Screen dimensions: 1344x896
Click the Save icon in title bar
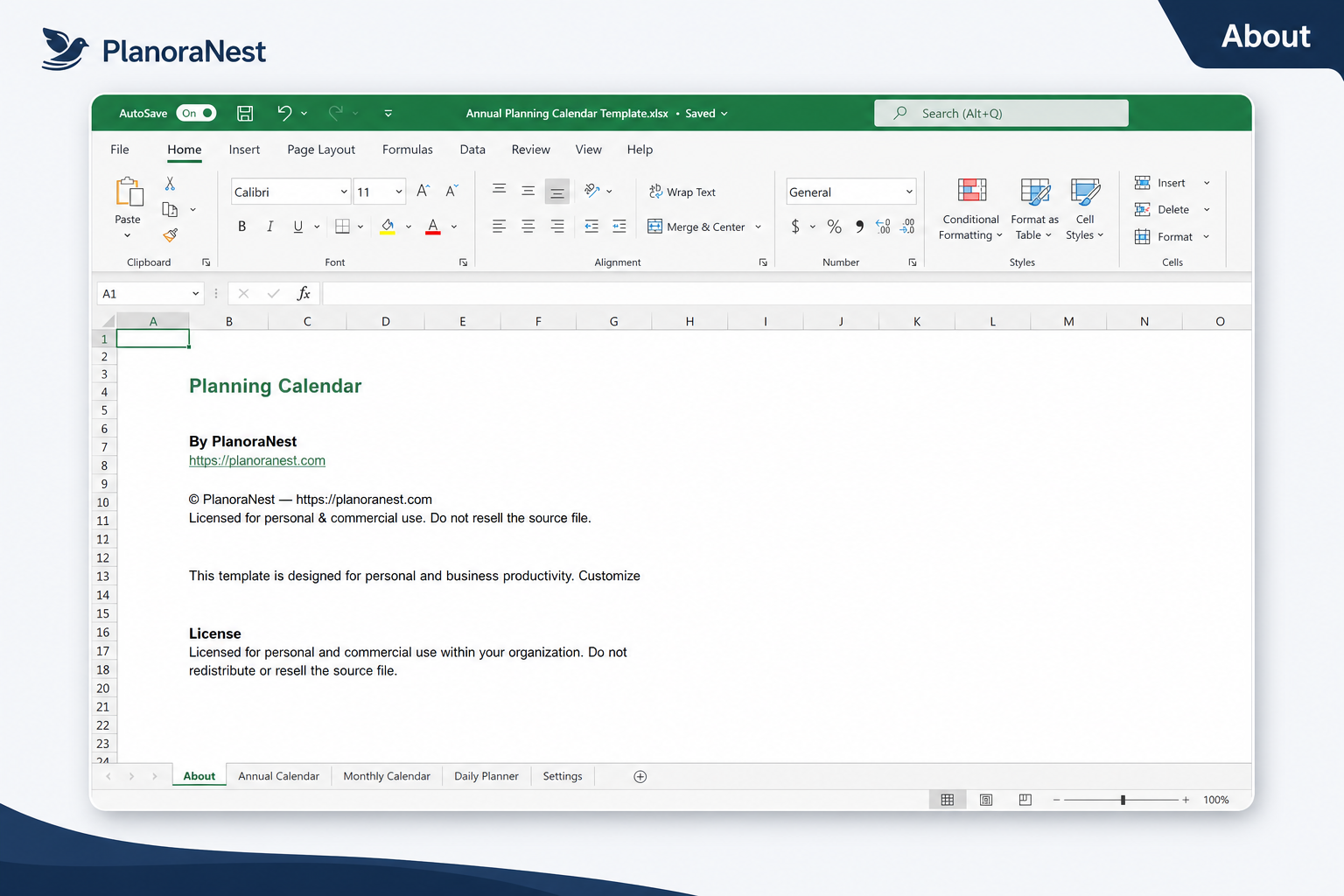click(x=245, y=113)
